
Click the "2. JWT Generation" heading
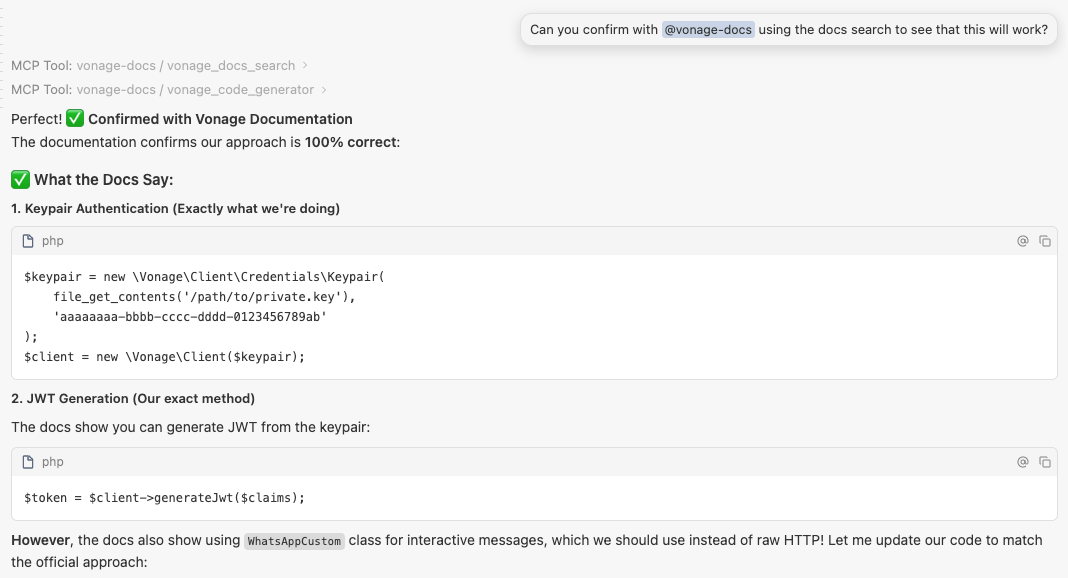(133, 398)
